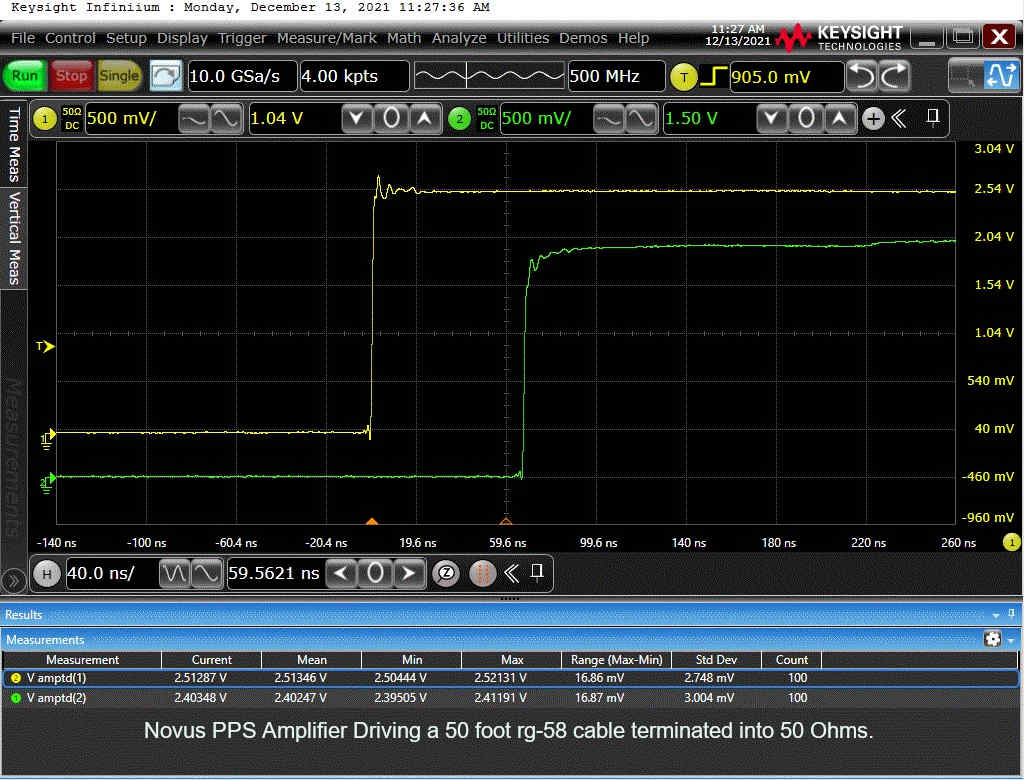Click the Single acquisition button

tap(119, 76)
